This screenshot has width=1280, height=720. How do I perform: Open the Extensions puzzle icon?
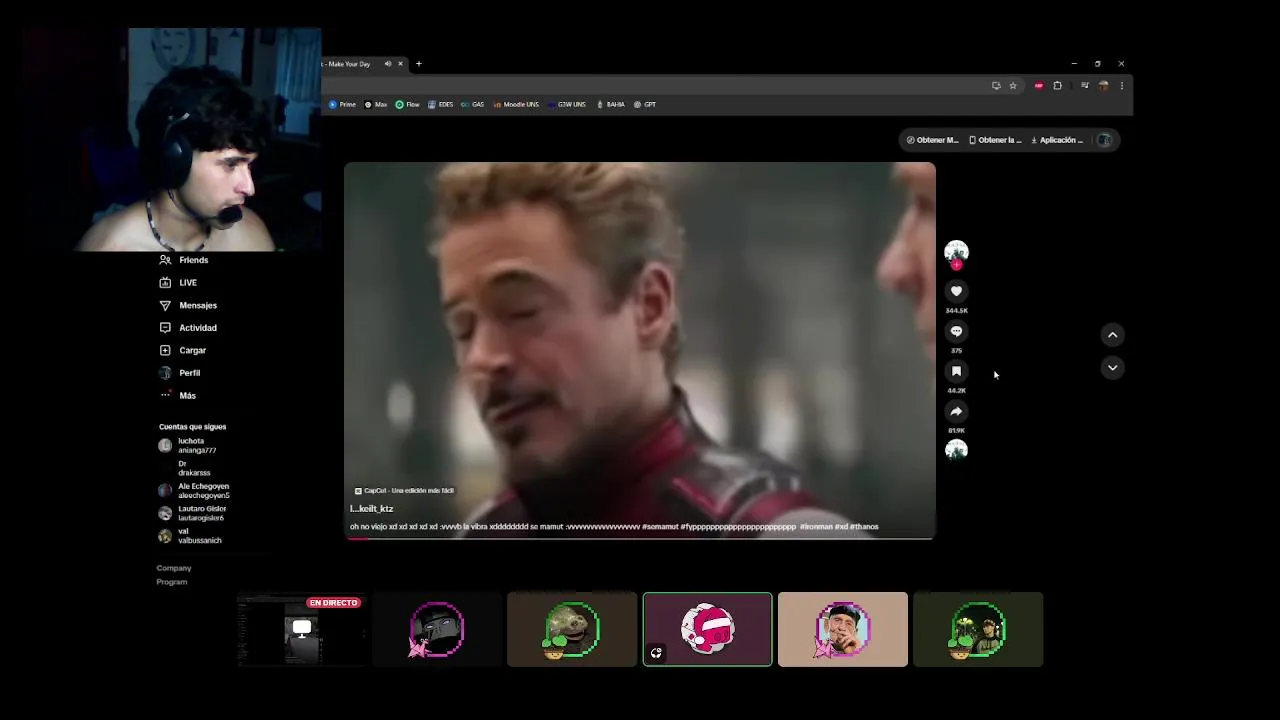tap(1057, 86)
